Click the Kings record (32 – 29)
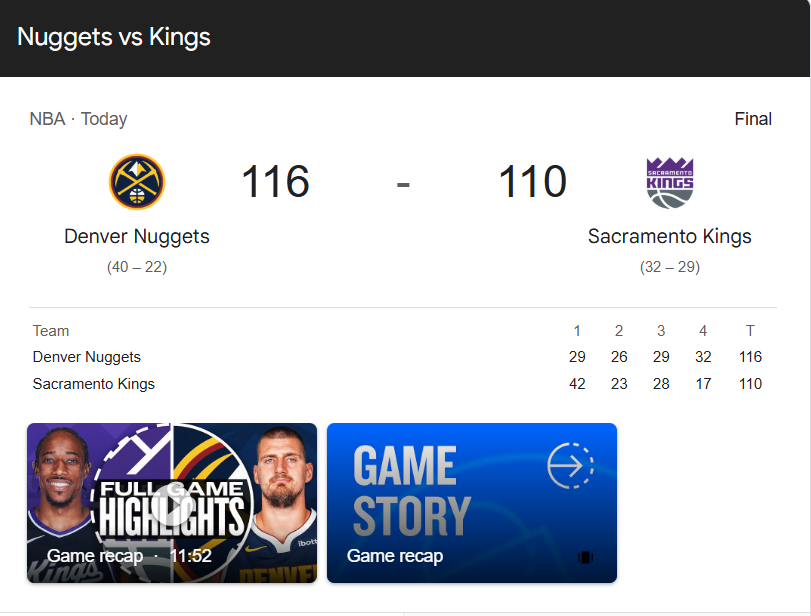This screenshot has height=616, width=811. [x=669, y=267]
